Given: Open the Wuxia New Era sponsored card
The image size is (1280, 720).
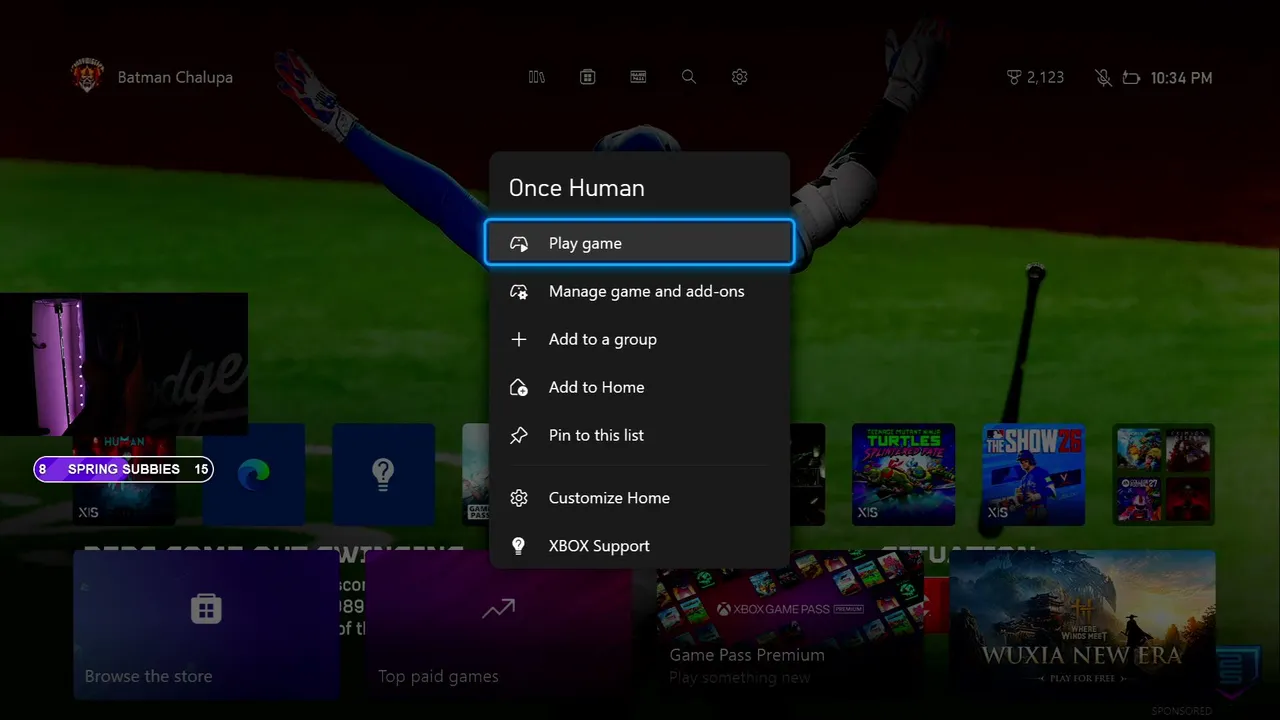Looking at the screenshot, I should 1082,624.
